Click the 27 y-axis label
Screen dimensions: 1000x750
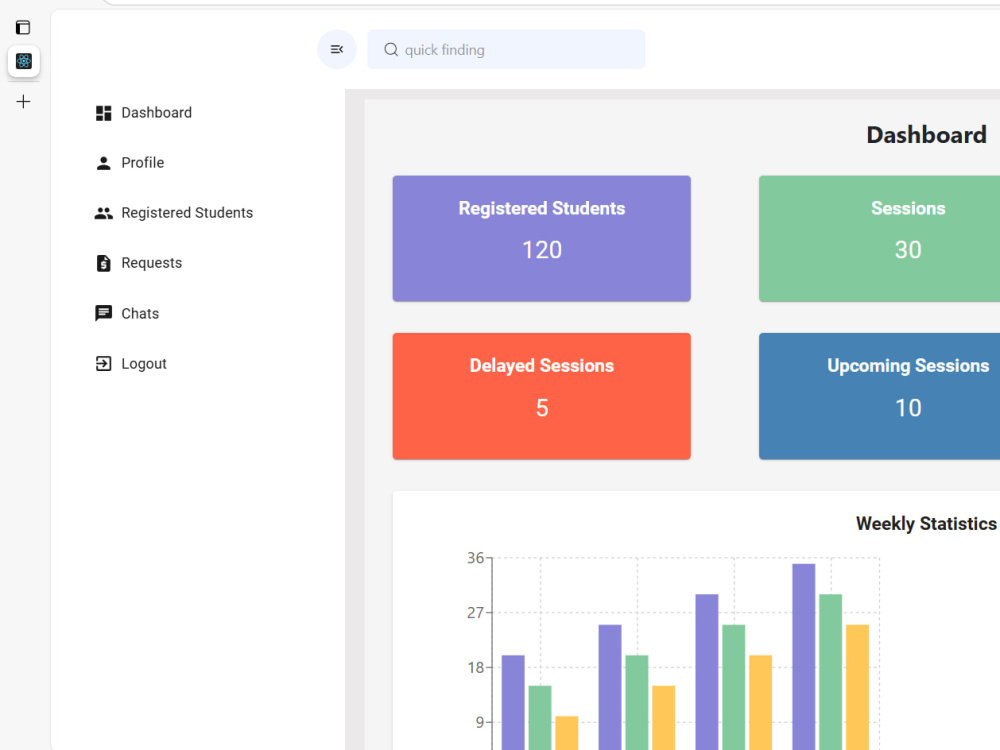click(x=475, y=613)
